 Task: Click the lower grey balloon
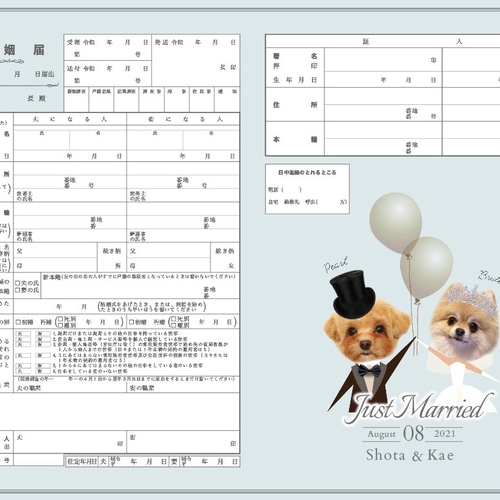[x=428, y=268]
